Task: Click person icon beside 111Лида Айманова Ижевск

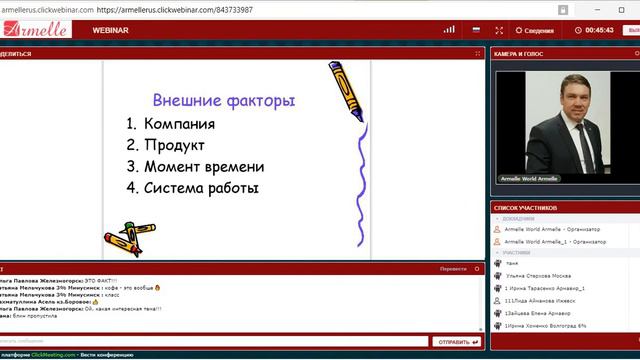Action: (497, 301)
